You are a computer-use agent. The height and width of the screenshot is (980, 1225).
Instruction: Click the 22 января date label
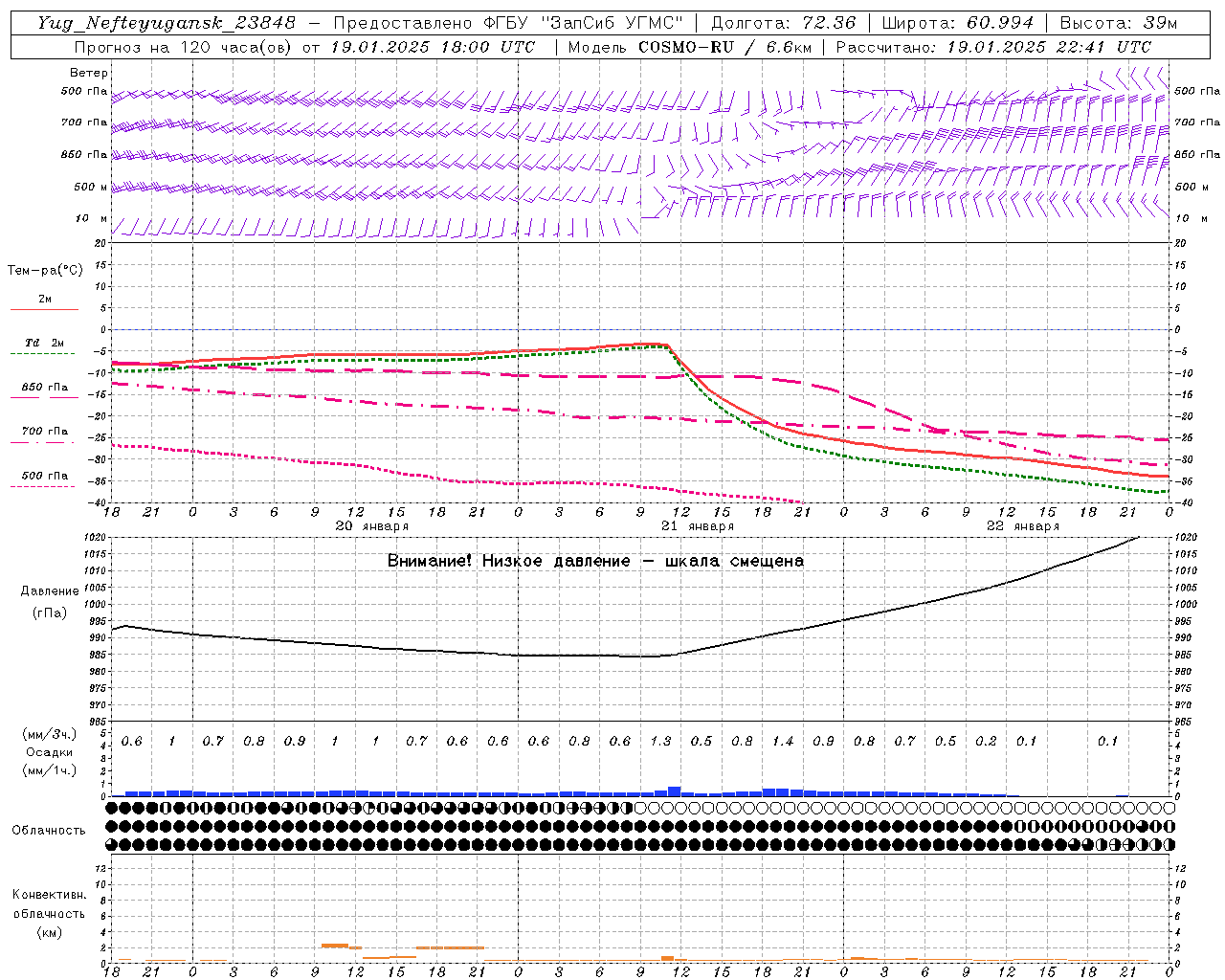(x=1023, y=526)
